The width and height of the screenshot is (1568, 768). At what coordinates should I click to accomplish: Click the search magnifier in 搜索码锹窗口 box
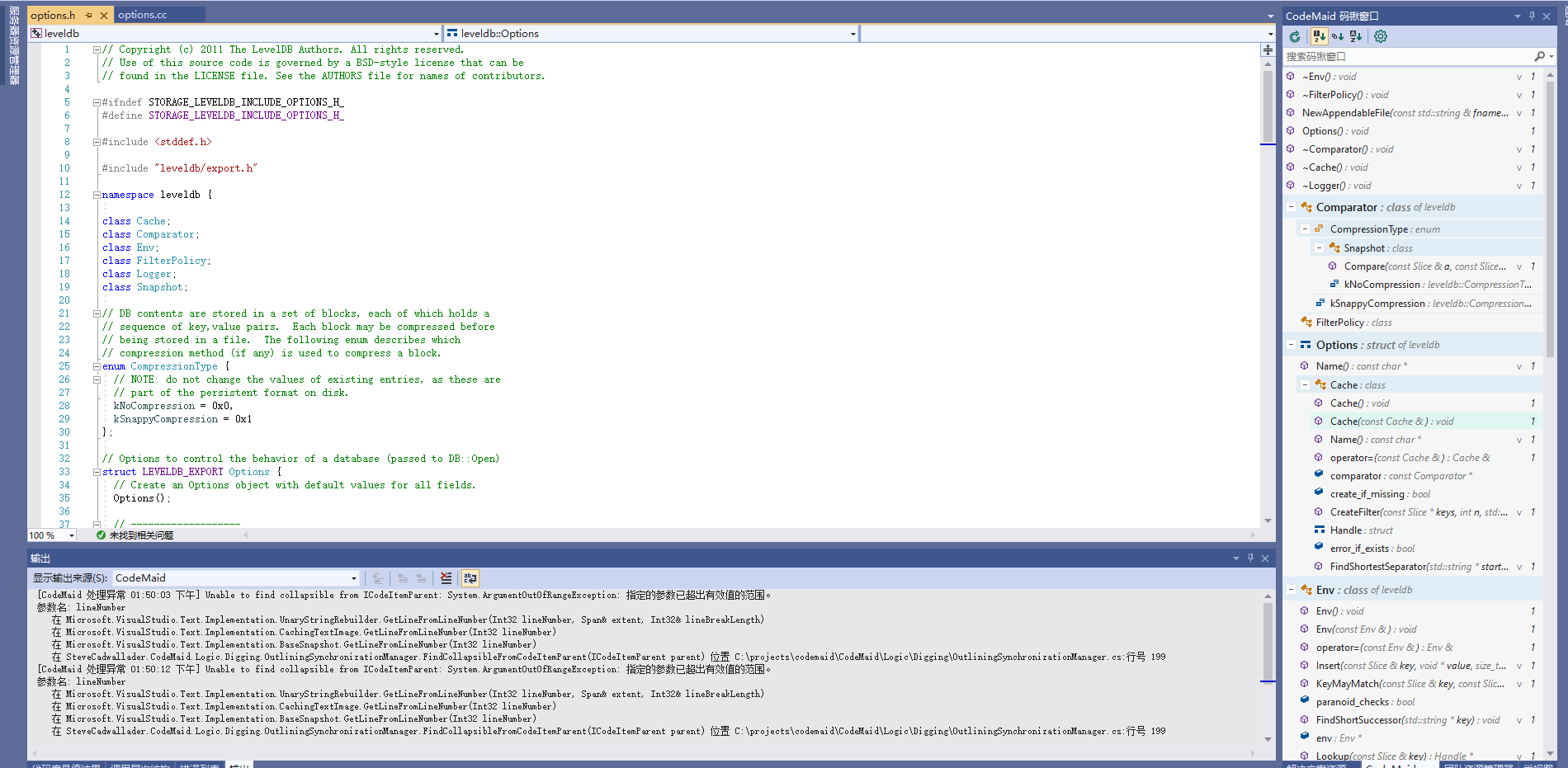[x=1540, y=56]
